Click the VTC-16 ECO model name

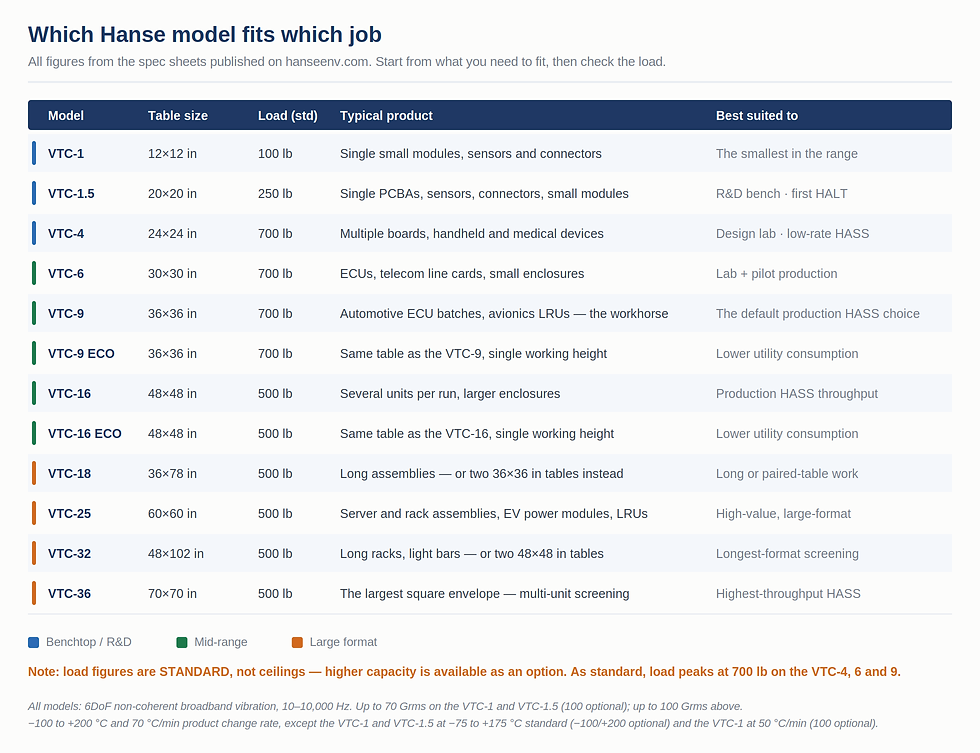tap(84, 434)
